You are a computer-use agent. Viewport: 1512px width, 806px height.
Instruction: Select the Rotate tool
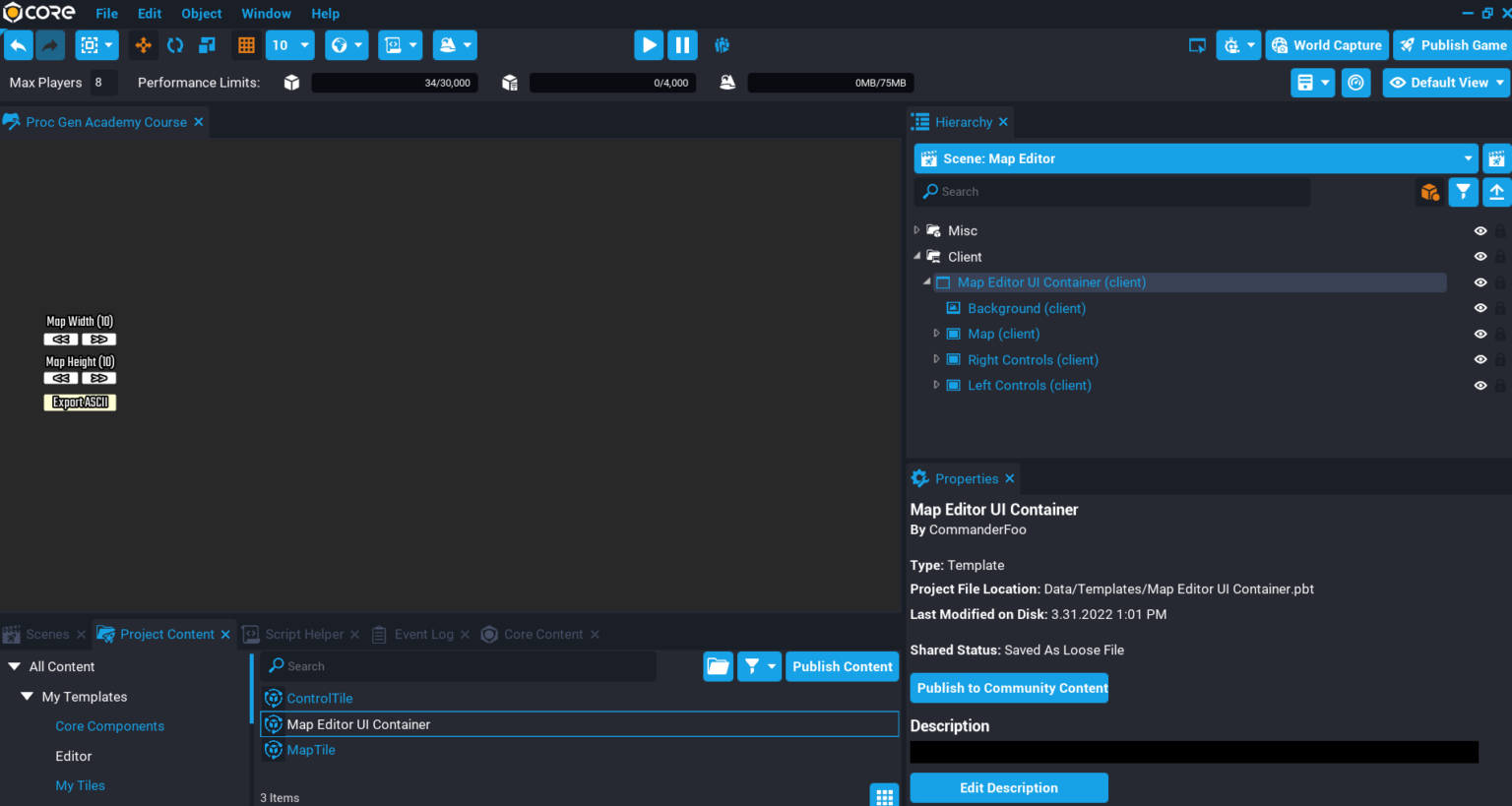pyautogui.click(x=175, y=44)
